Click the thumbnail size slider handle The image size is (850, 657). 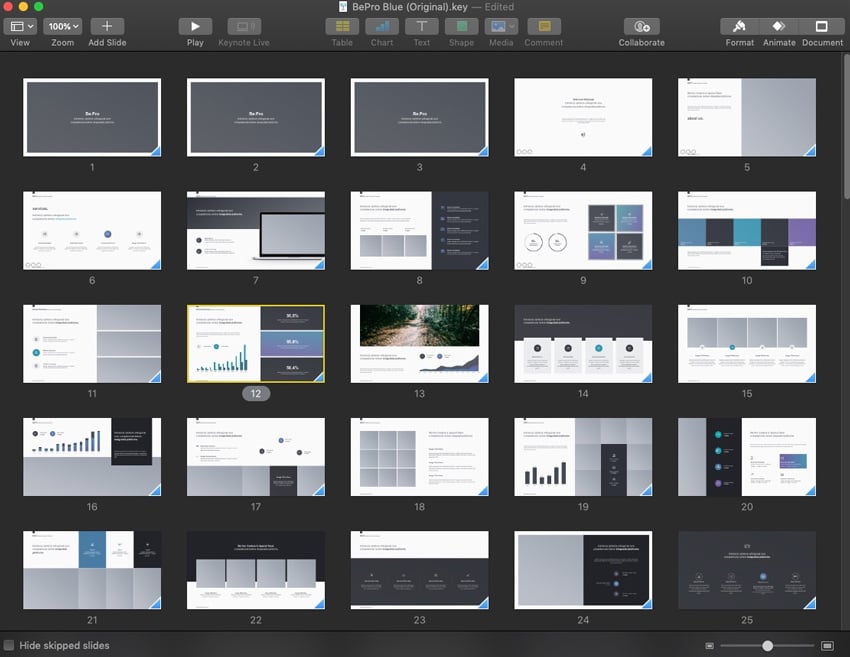tap(767, 646)
